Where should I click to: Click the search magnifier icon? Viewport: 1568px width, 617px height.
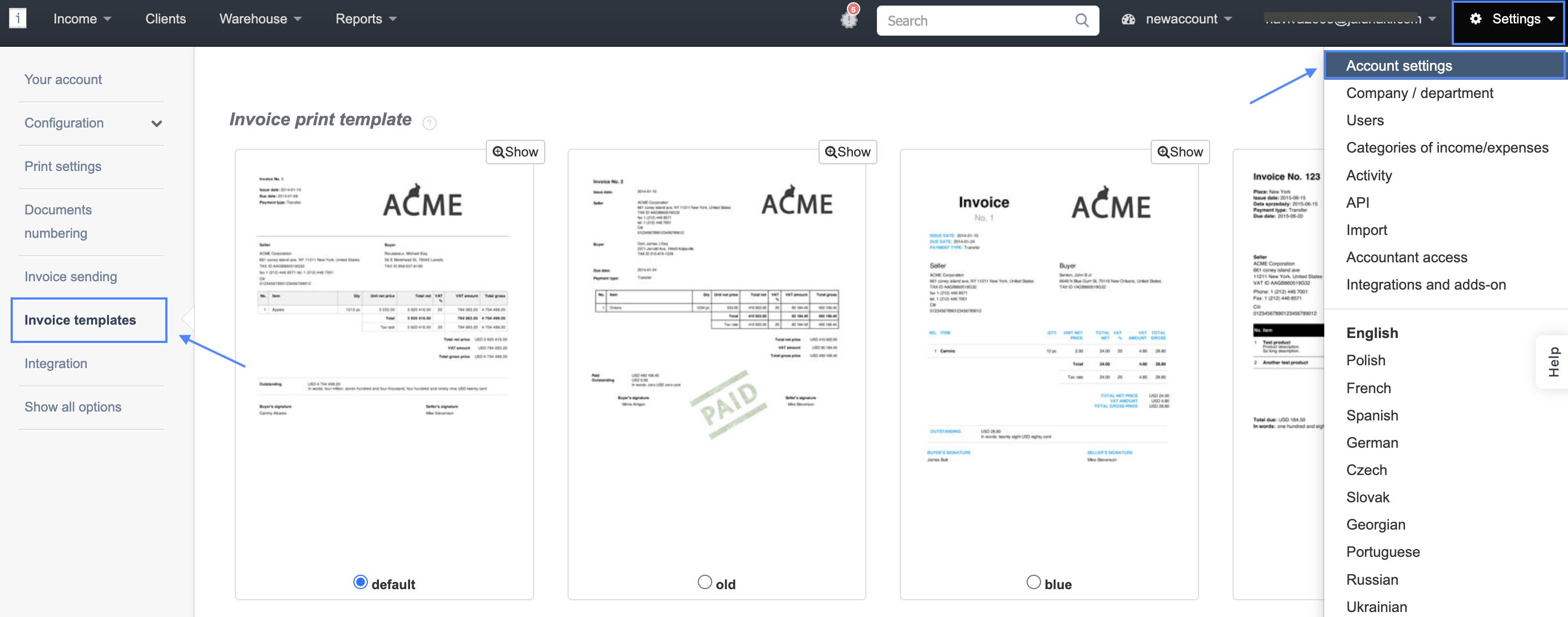click(1082, 20)
